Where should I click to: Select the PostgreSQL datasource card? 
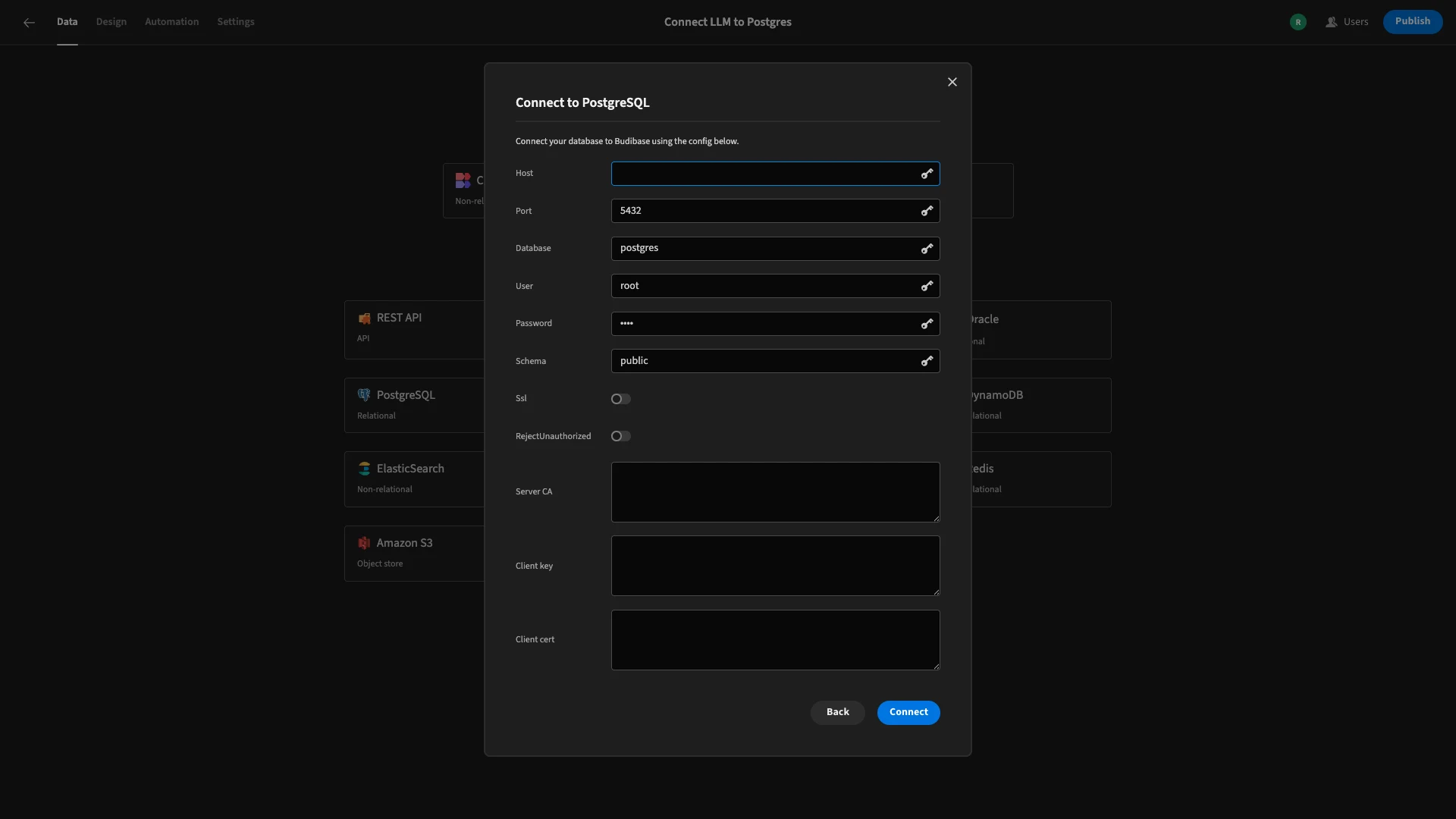pos(414,405)
